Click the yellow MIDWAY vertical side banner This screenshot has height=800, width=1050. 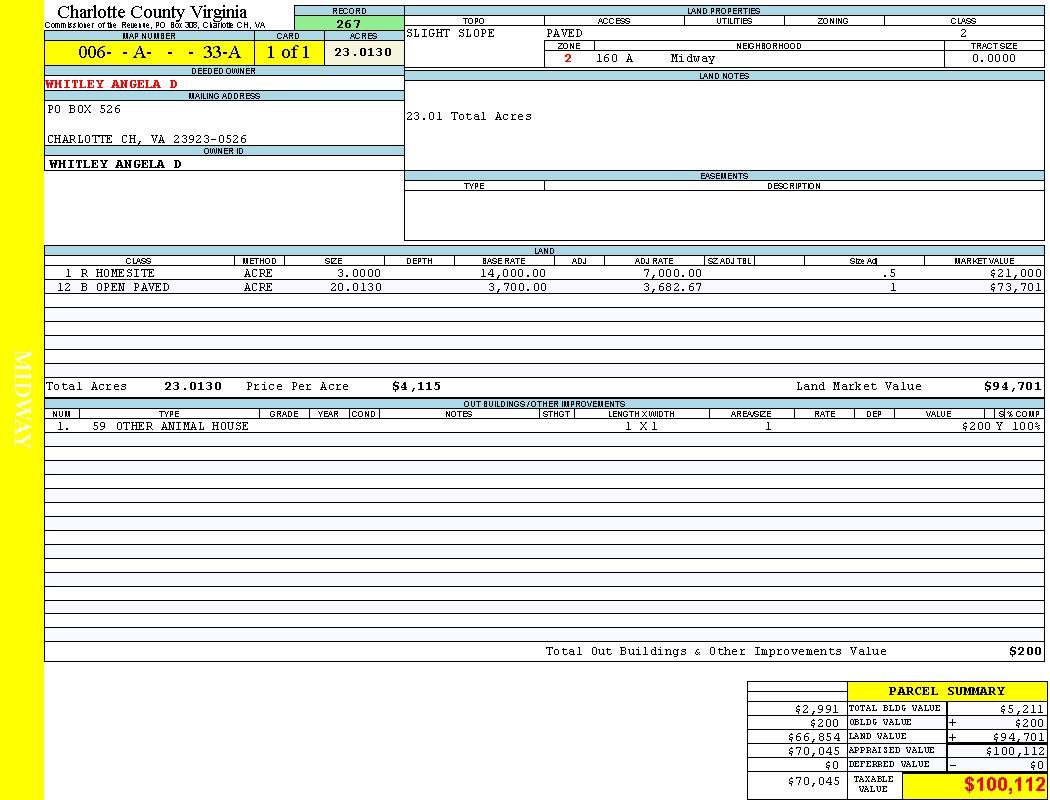(x=22, y=399)
